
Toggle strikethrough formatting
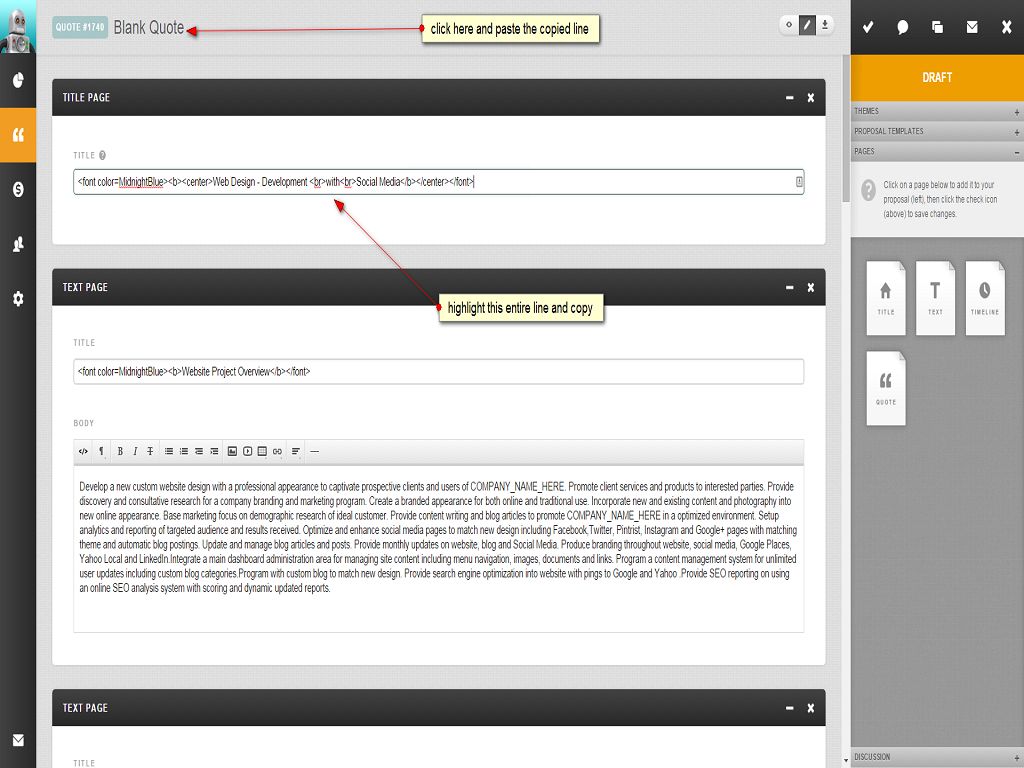pyautogui.click(x=150, y=451)
